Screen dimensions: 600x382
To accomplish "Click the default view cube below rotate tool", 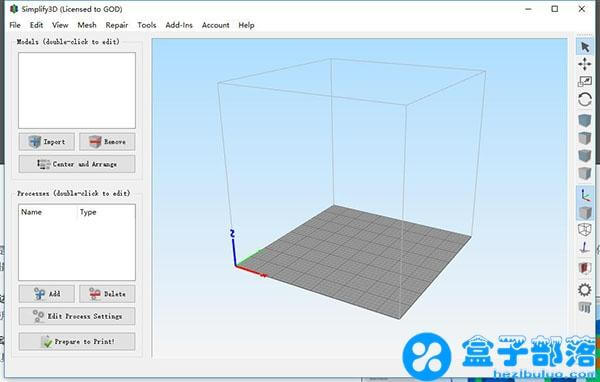I will click(584, 120).
